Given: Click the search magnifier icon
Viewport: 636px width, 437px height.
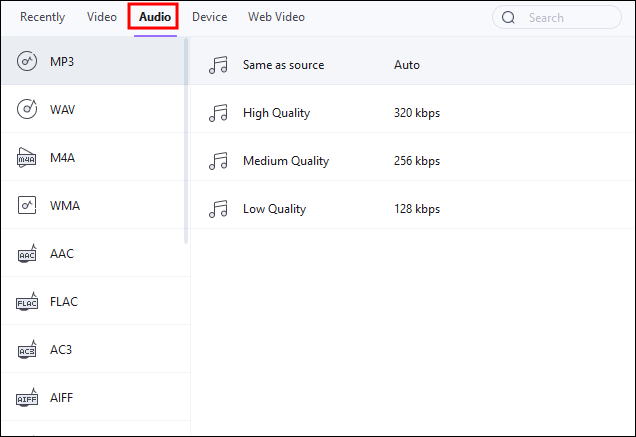Looking at the screenshot, I should (509, 17).
